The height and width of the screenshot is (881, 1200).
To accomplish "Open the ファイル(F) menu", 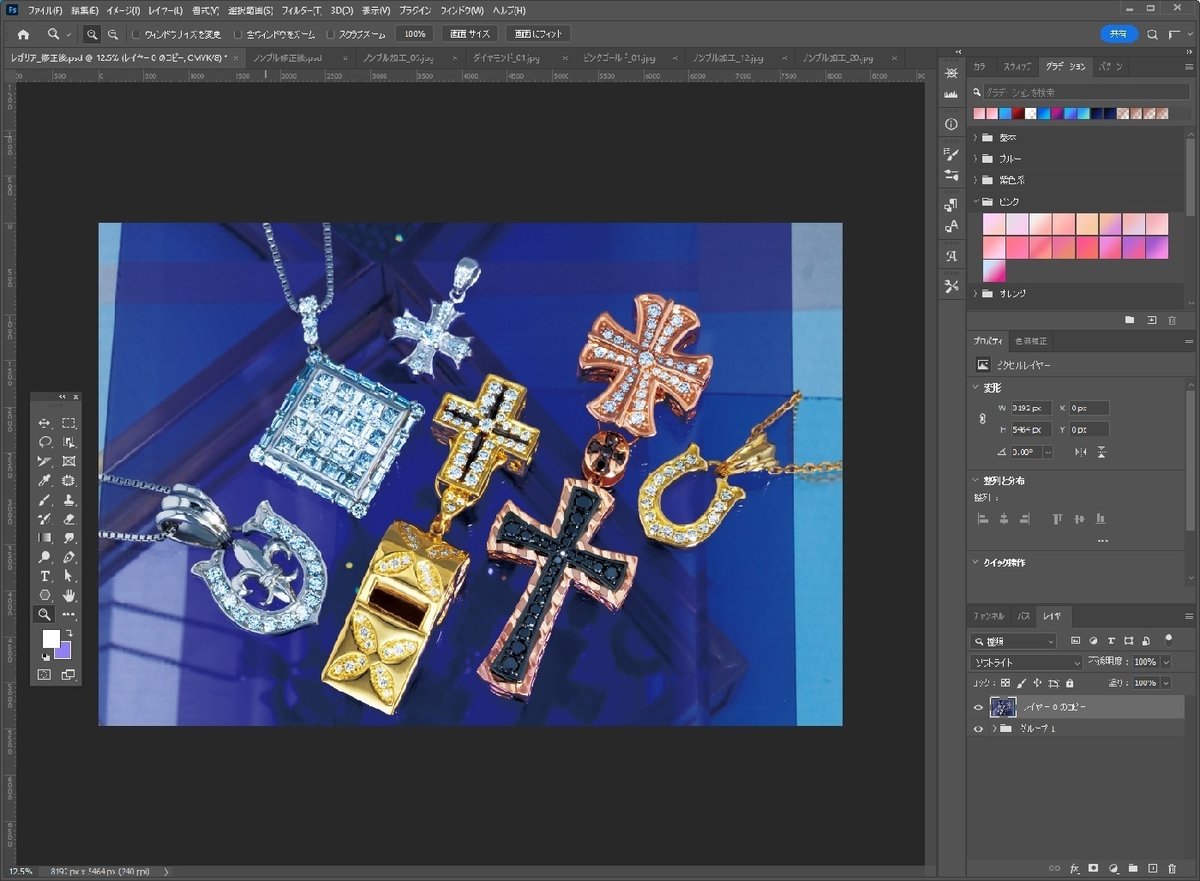I will [x=45, y=10].
